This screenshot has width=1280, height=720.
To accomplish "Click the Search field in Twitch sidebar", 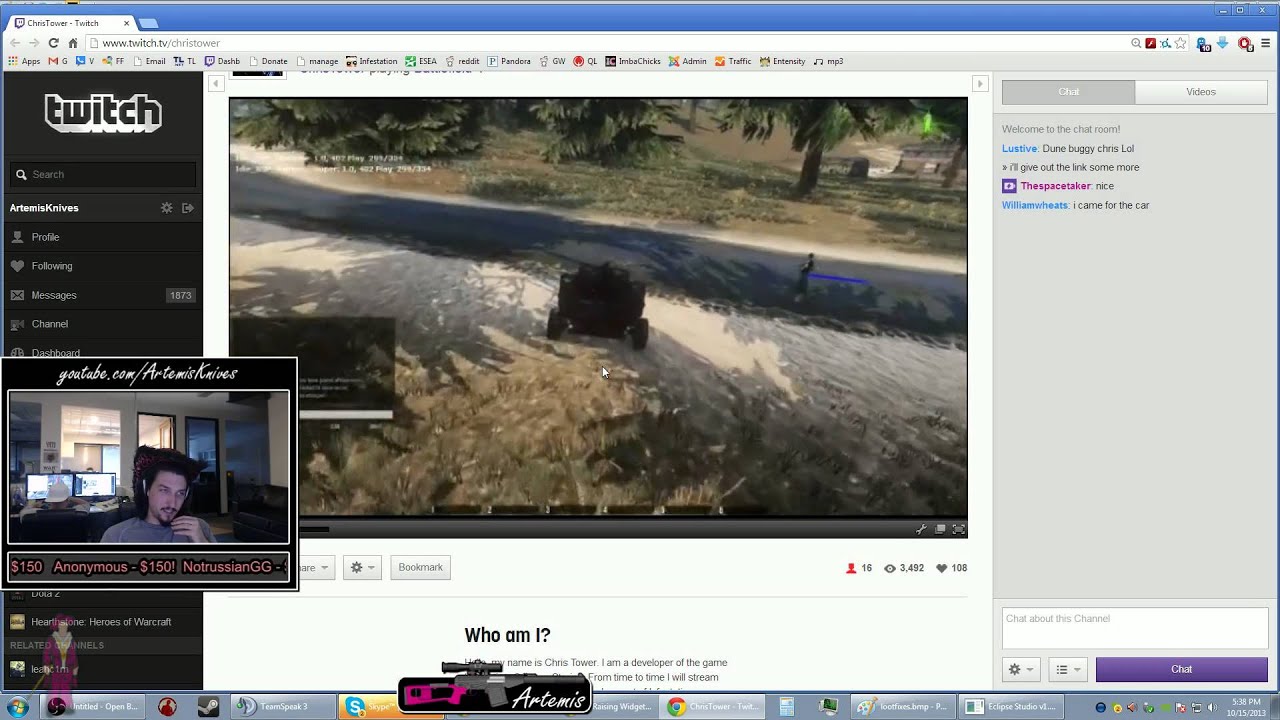I will click(x=103, y=174).
